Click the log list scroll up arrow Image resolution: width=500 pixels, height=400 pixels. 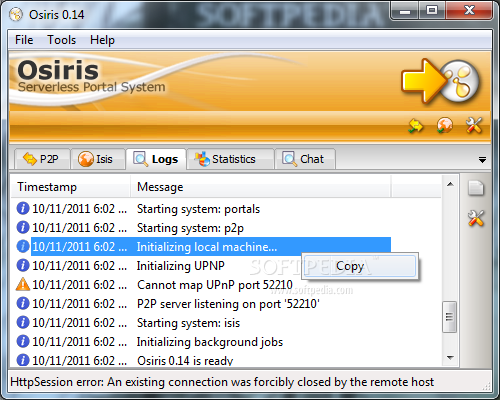(450, 184)
